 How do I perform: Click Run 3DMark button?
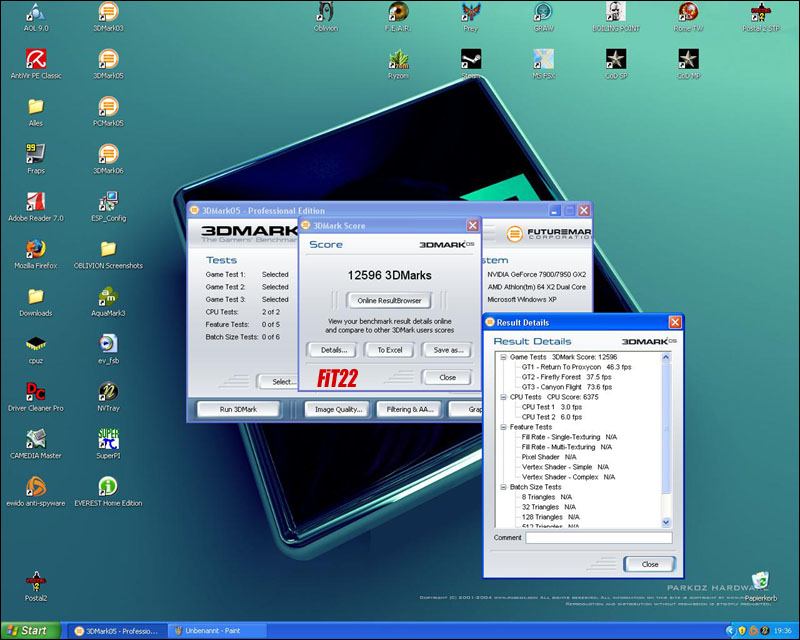[x=238, y=409]
